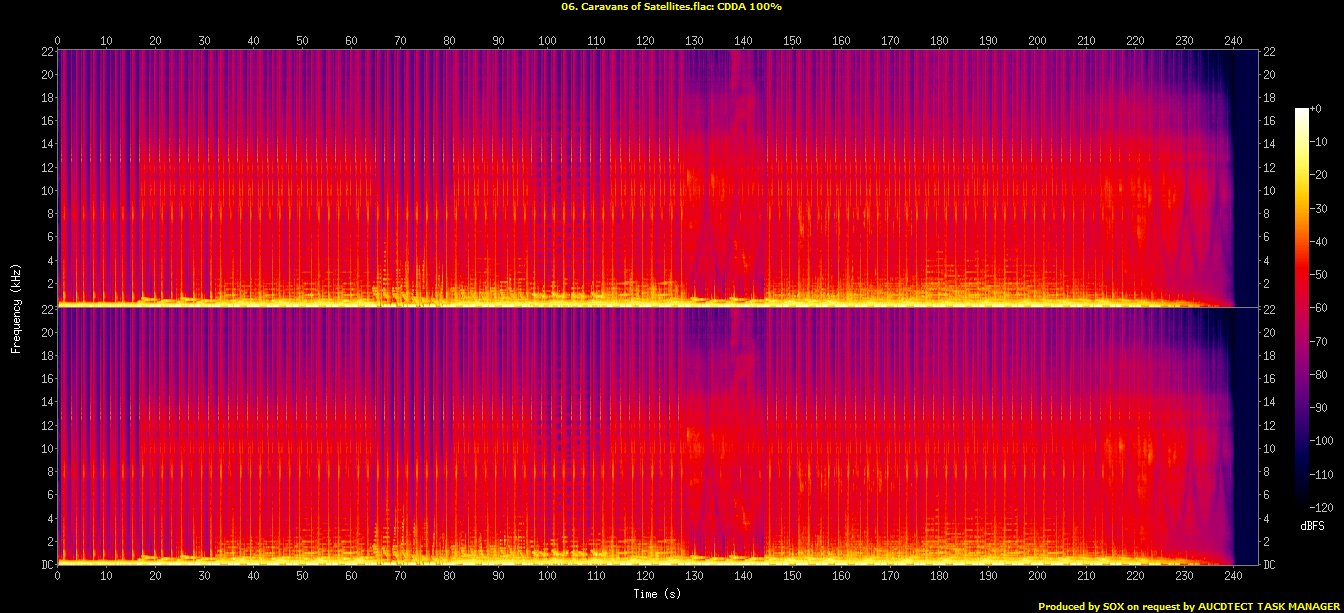This screenshot has height=613, width=1344.
Task: Click the lower channel spectrogram near 70 seconds
Action: pyautogui.click(x=400, y=440)
